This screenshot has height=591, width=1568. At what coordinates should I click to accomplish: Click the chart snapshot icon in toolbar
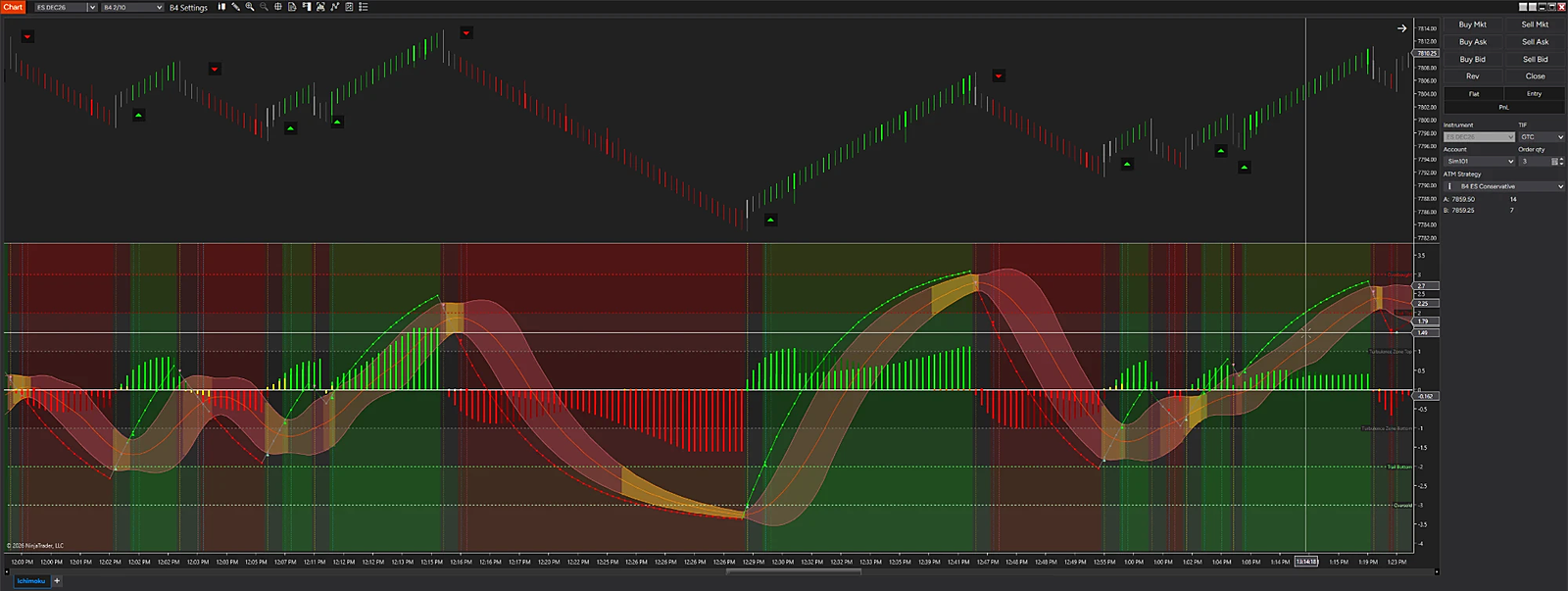320,7
